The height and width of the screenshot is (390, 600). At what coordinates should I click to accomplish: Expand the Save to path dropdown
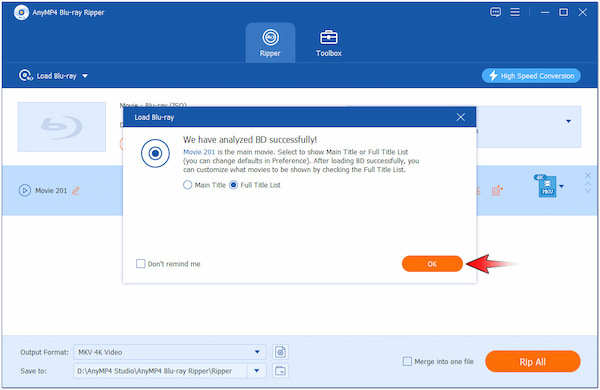tap(257, 370)
